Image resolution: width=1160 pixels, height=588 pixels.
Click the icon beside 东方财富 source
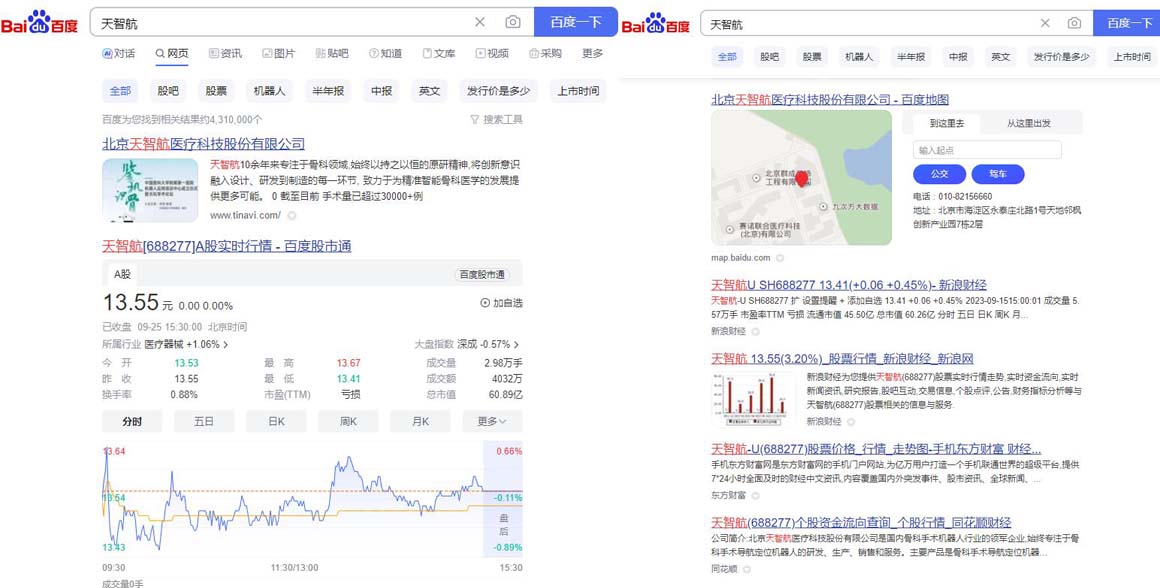(x=756, y=495)
